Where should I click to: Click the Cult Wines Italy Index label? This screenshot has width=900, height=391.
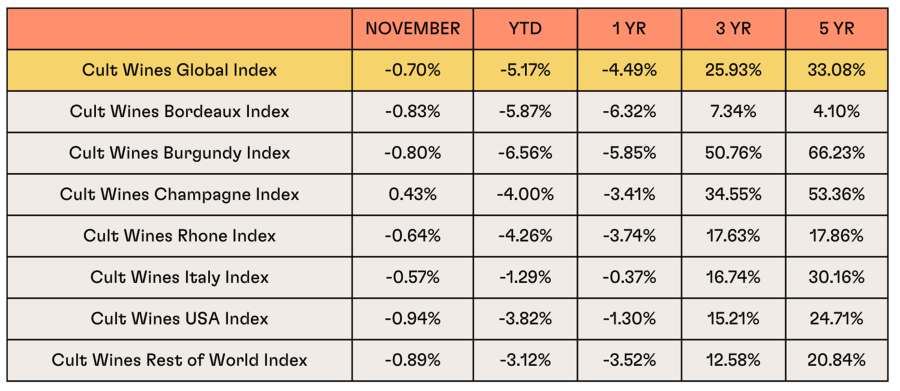(180, 277)
